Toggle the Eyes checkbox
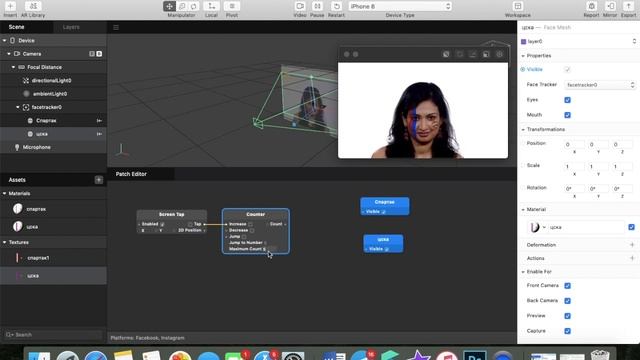Screen dimensions: 640x360 tap(567, 100)
